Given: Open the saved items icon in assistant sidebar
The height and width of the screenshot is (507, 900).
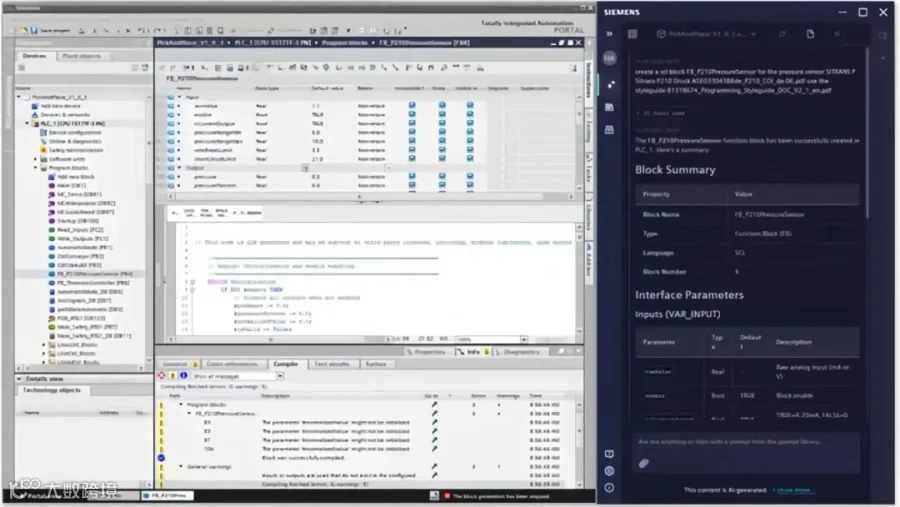Looking at the screenshot, I should point(610,107).
